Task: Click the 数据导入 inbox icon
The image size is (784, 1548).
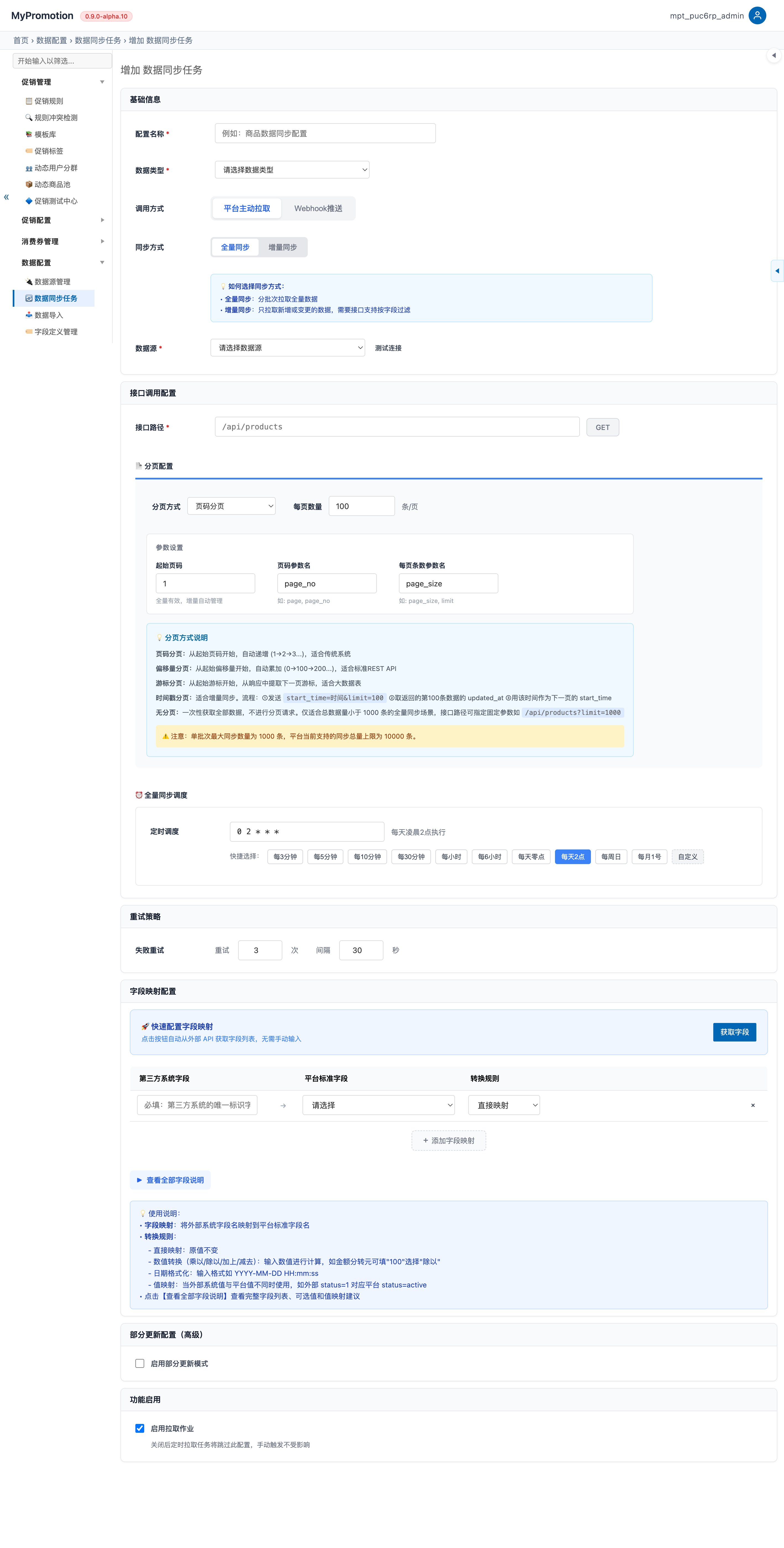Action: tap(29, 315)
